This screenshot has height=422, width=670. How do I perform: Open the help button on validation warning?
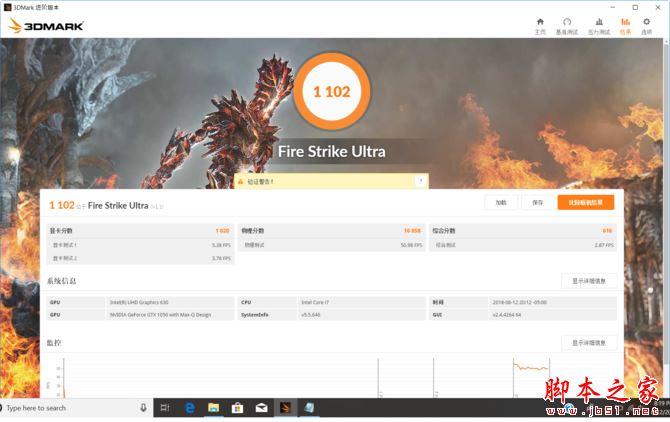pyautogui.click(x=421, y=182)
